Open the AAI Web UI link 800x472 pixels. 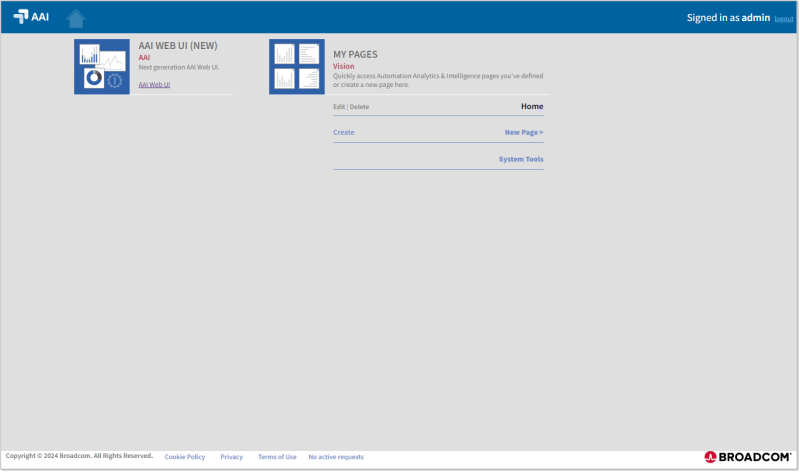[x=154, y=85]
